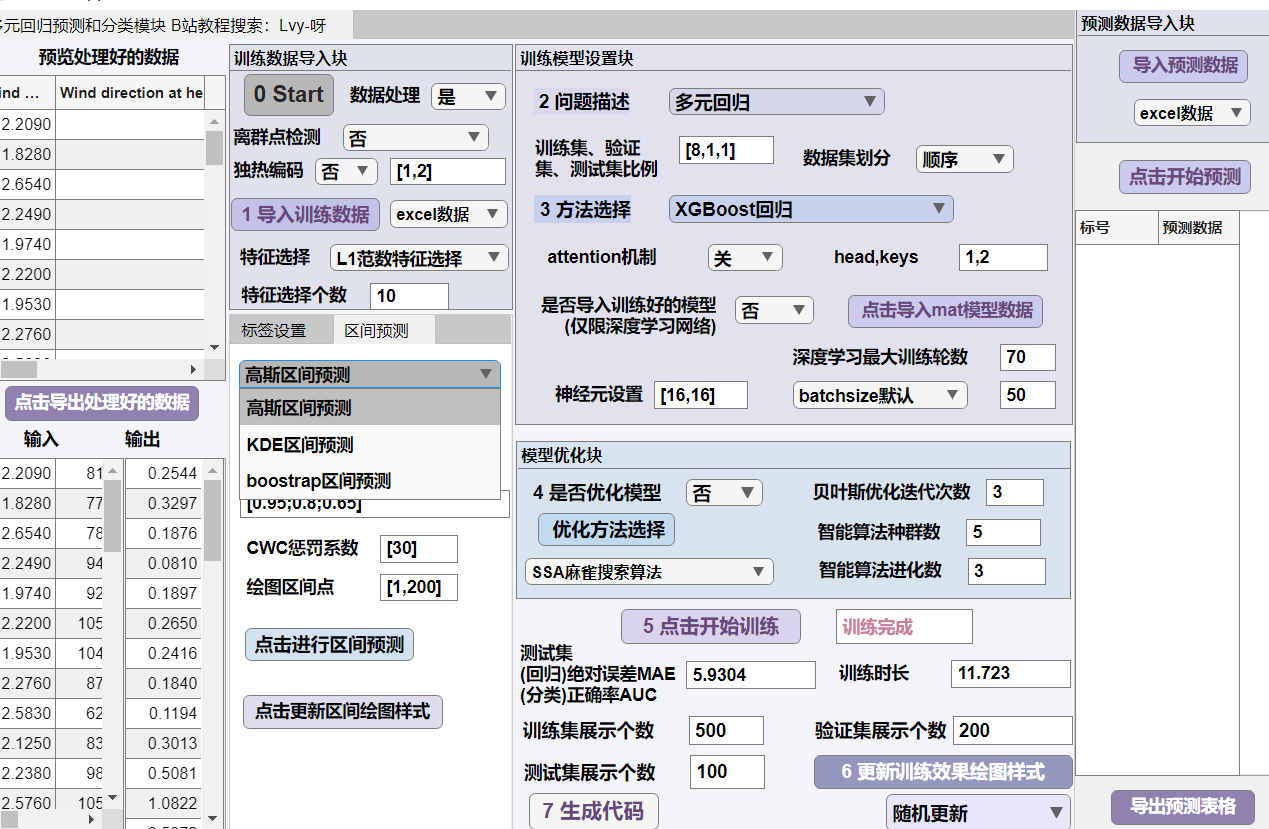
Task: Expand the 问题描述 多元回归 dropdown
Action: (x=776, y=102)
